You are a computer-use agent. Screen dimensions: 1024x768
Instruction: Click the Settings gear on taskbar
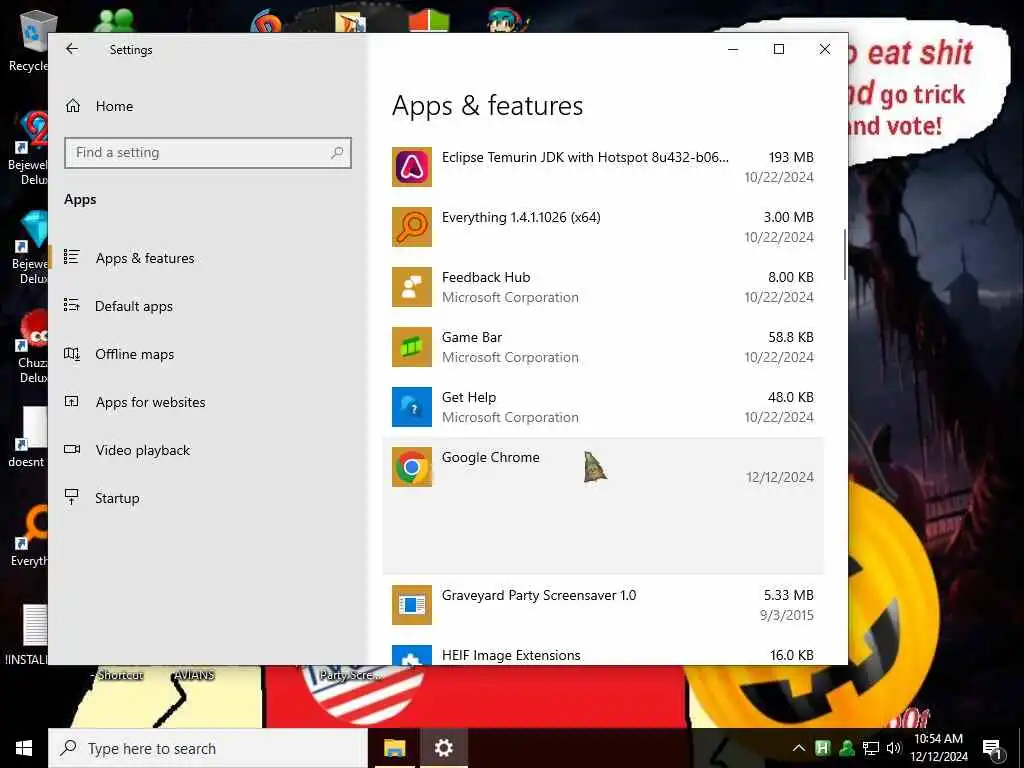(x=443, y=748)
